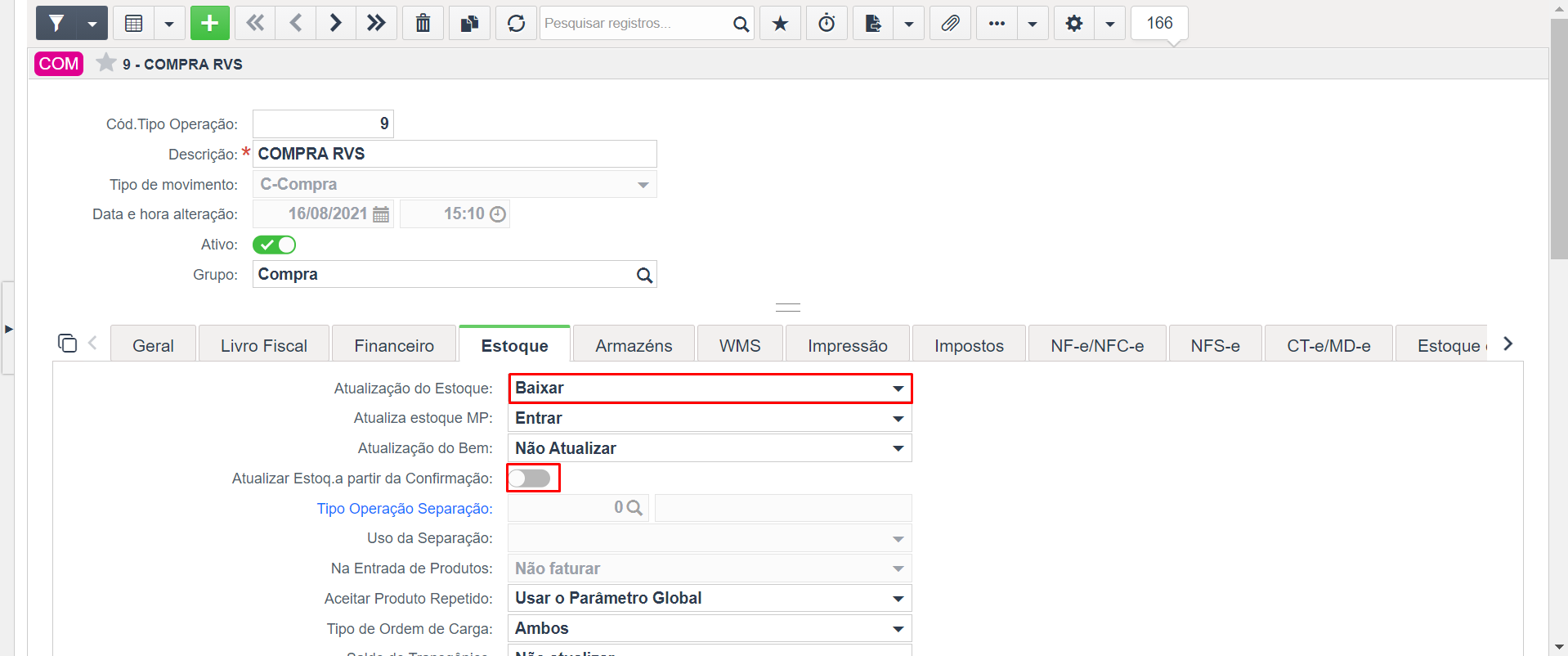Switch to the WMS tab
This screenshot has width=1568, height=656.
pyautogui.click(x=740, y=345)
